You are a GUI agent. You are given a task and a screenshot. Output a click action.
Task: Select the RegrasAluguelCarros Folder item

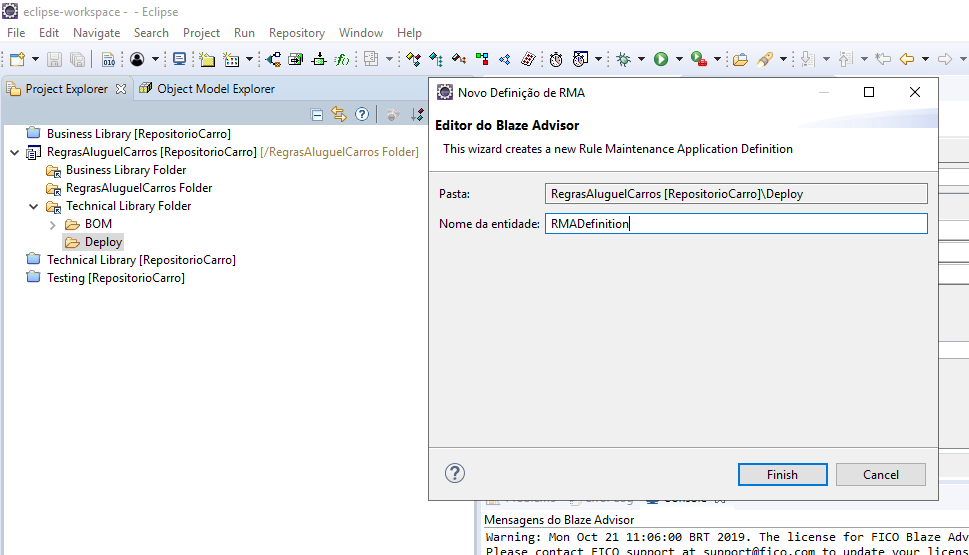click(x=130, y=188)
